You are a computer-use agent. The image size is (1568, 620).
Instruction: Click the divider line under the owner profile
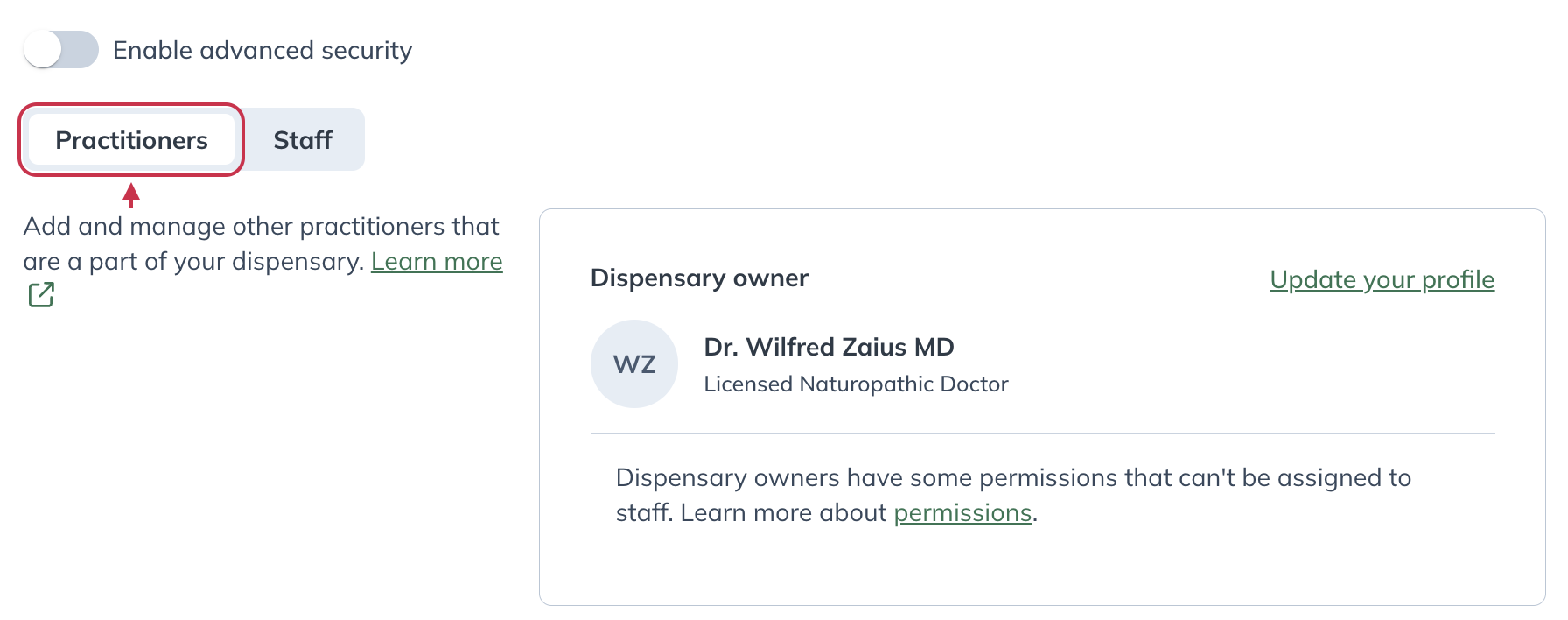click(x=1041, y=433)
